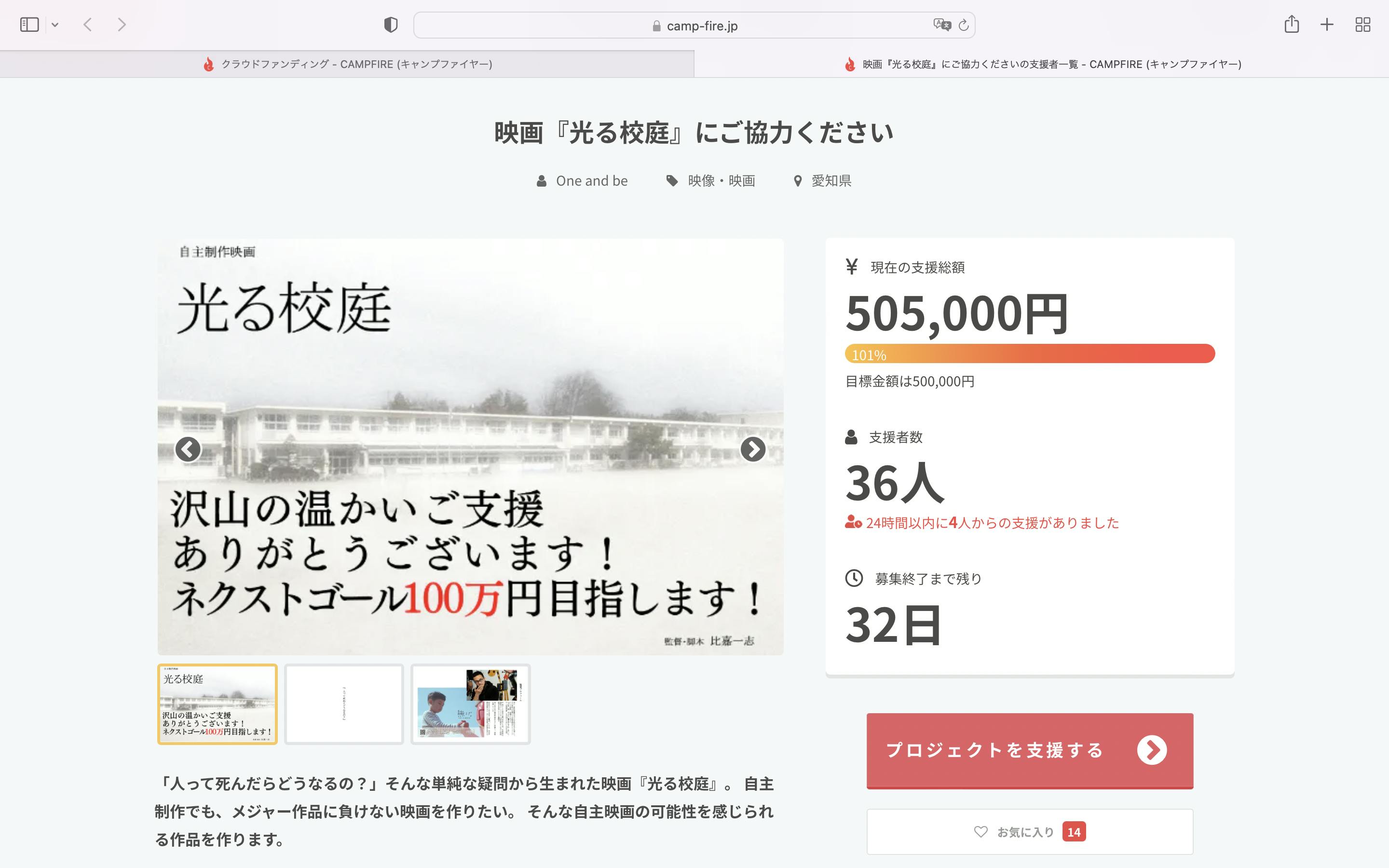Reload the page using the refresh icon
Screen dimensions: 1389x868
point(964,25)
